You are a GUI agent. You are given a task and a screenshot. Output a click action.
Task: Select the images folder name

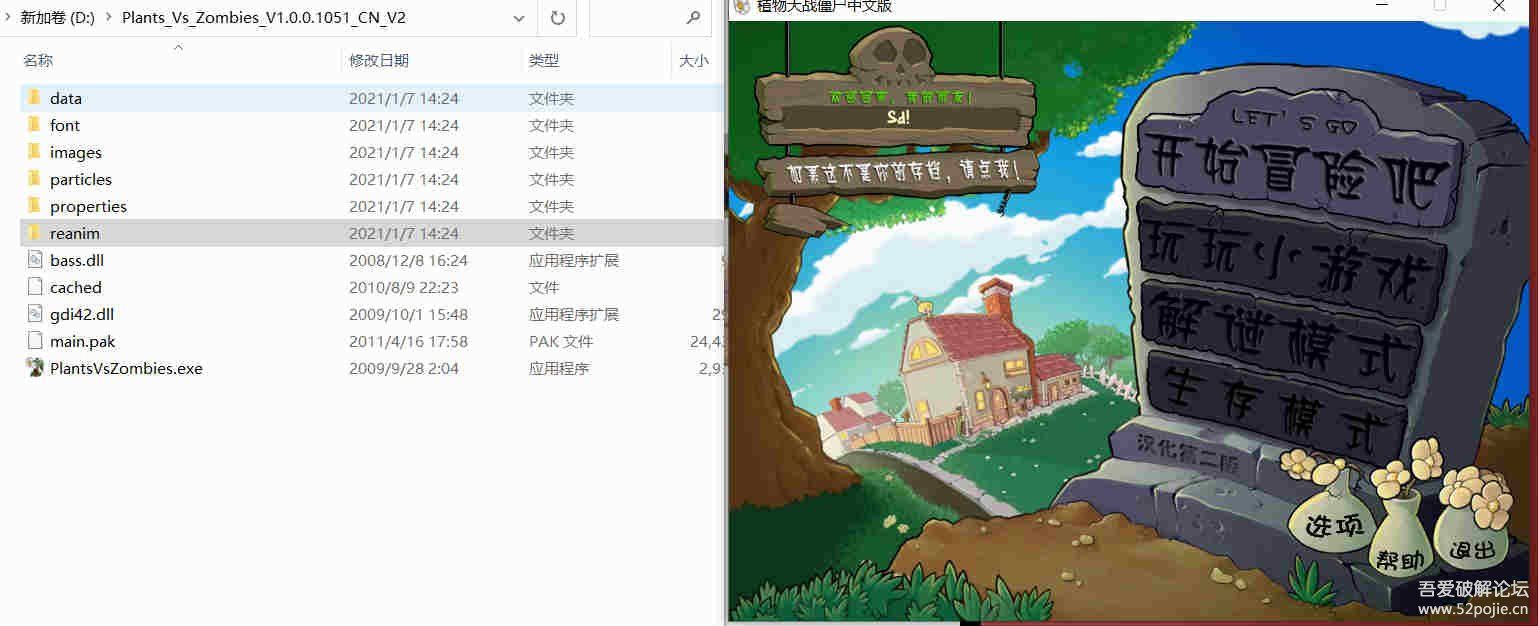click(76, 152)
